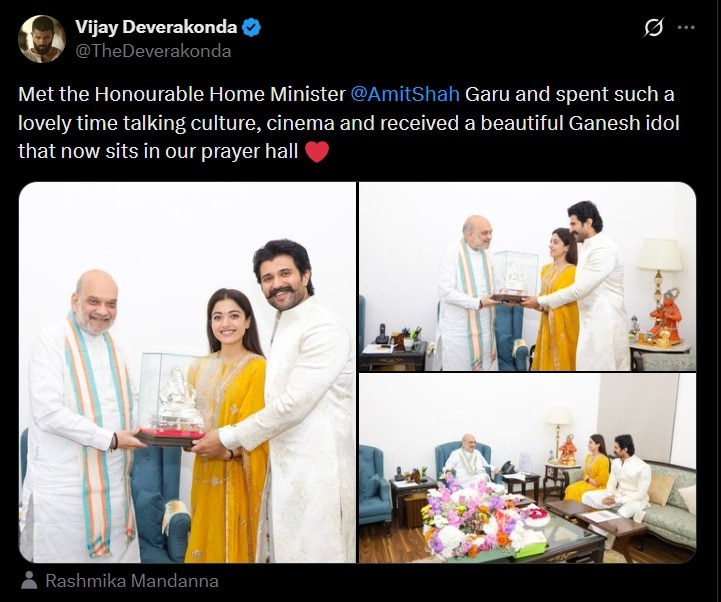The image size is (721, 602).
Task: Open the @TheDeverakonda handle
Action: pos(153,51)
